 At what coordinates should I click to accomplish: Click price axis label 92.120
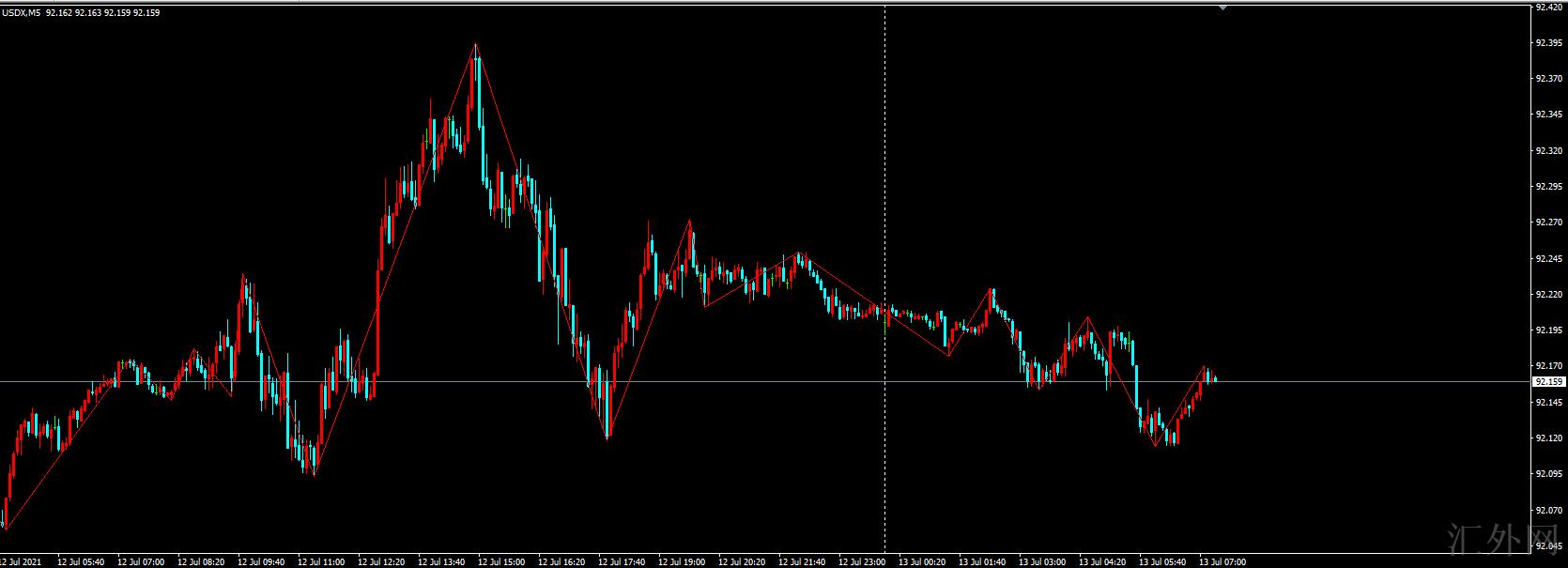1549,438
